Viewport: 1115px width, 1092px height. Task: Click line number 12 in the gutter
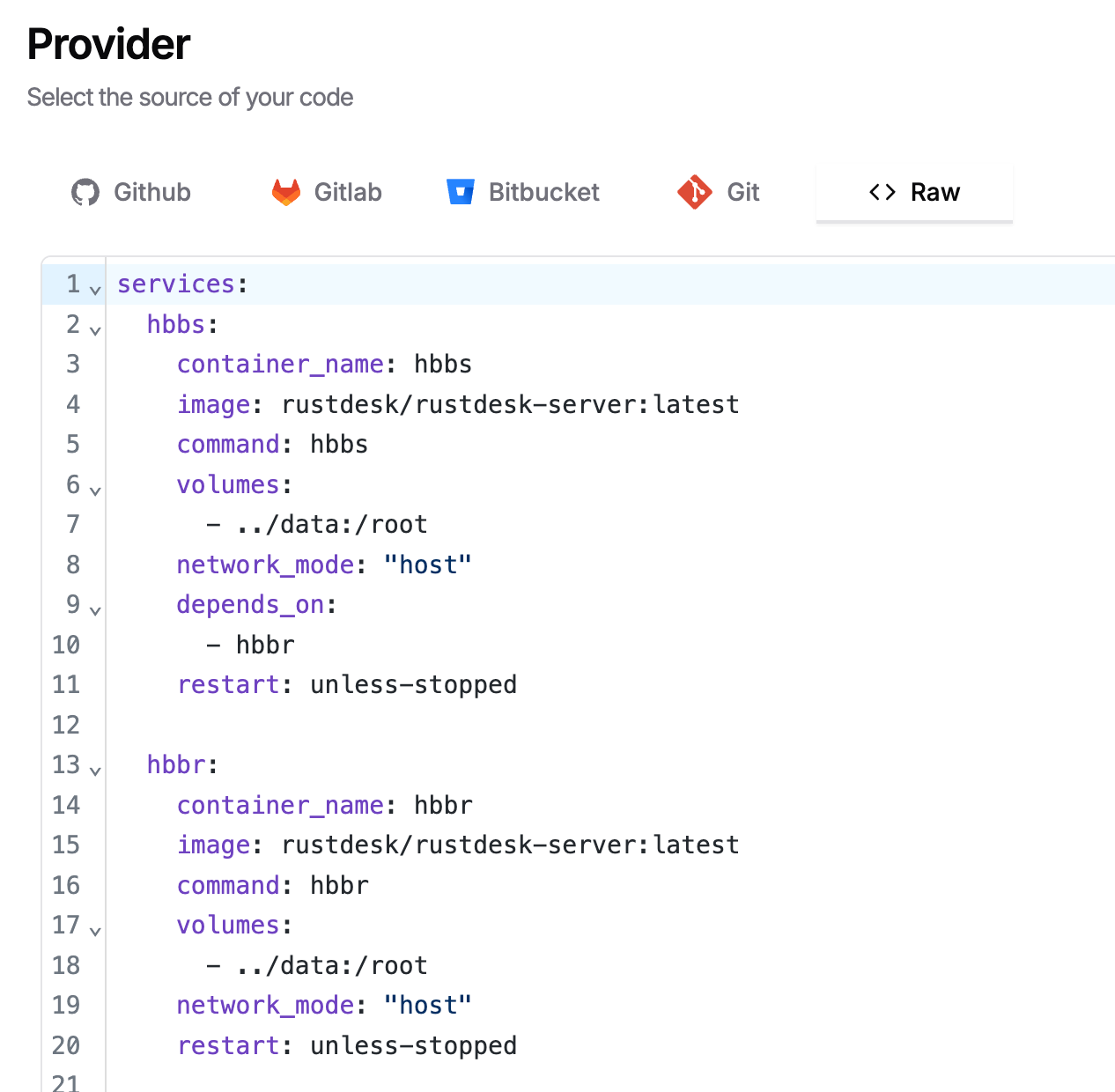coord(66,725)
